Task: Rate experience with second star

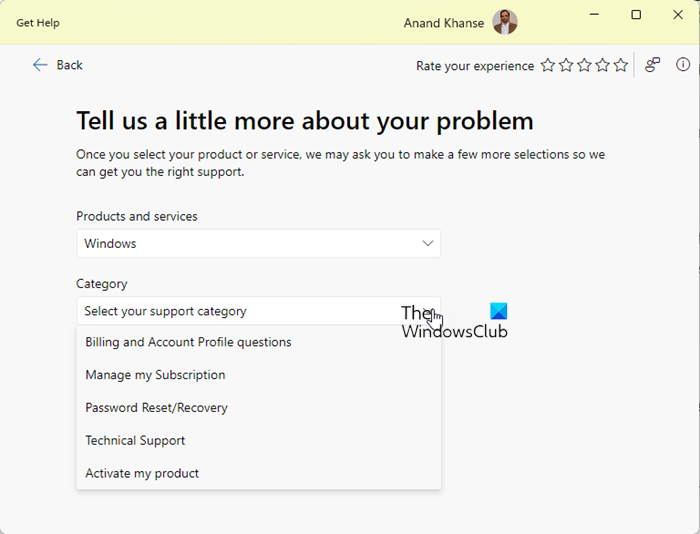Action: point(566,66)
